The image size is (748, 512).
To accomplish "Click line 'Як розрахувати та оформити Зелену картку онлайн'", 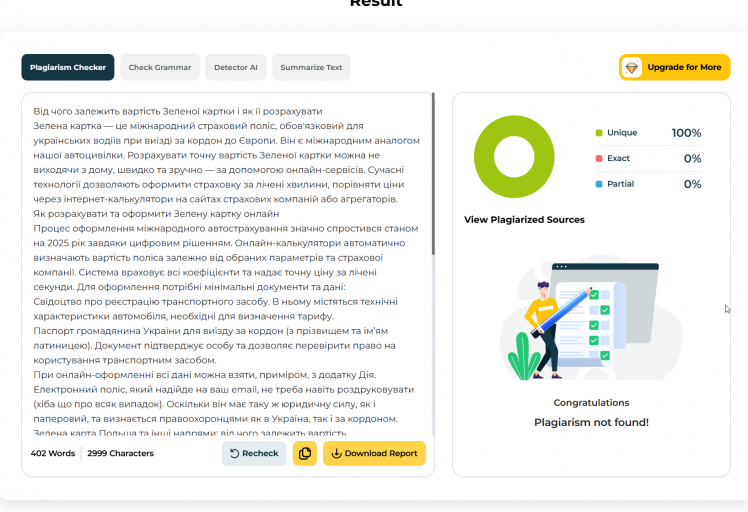I will click(x=156, y=214).
